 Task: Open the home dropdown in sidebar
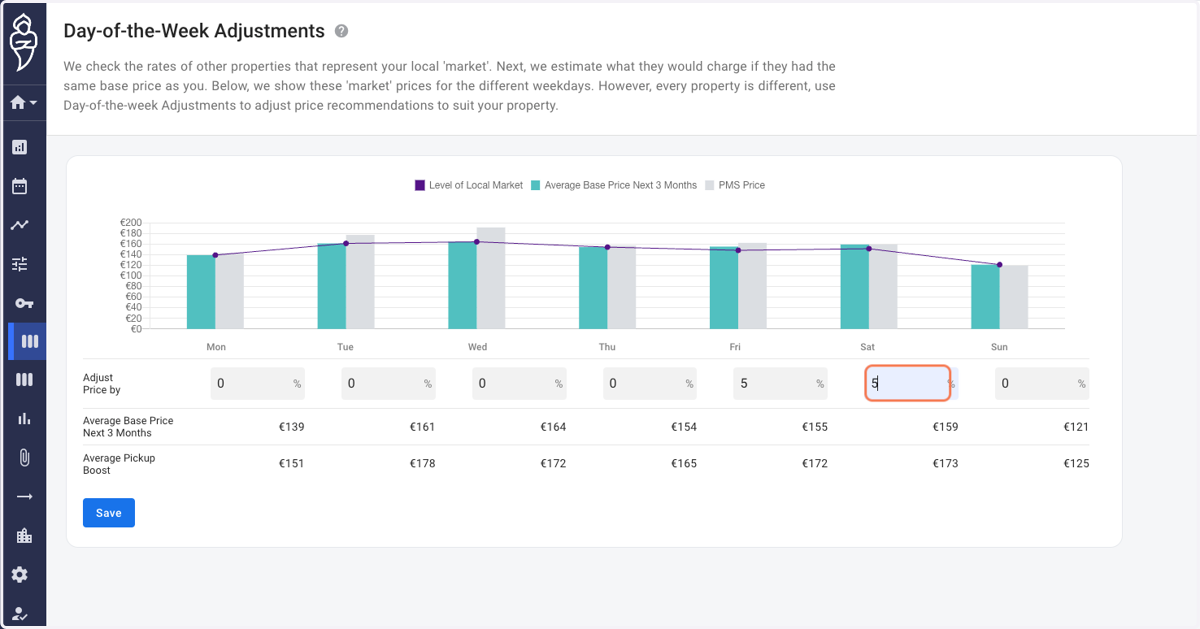[x=23, y=102]
